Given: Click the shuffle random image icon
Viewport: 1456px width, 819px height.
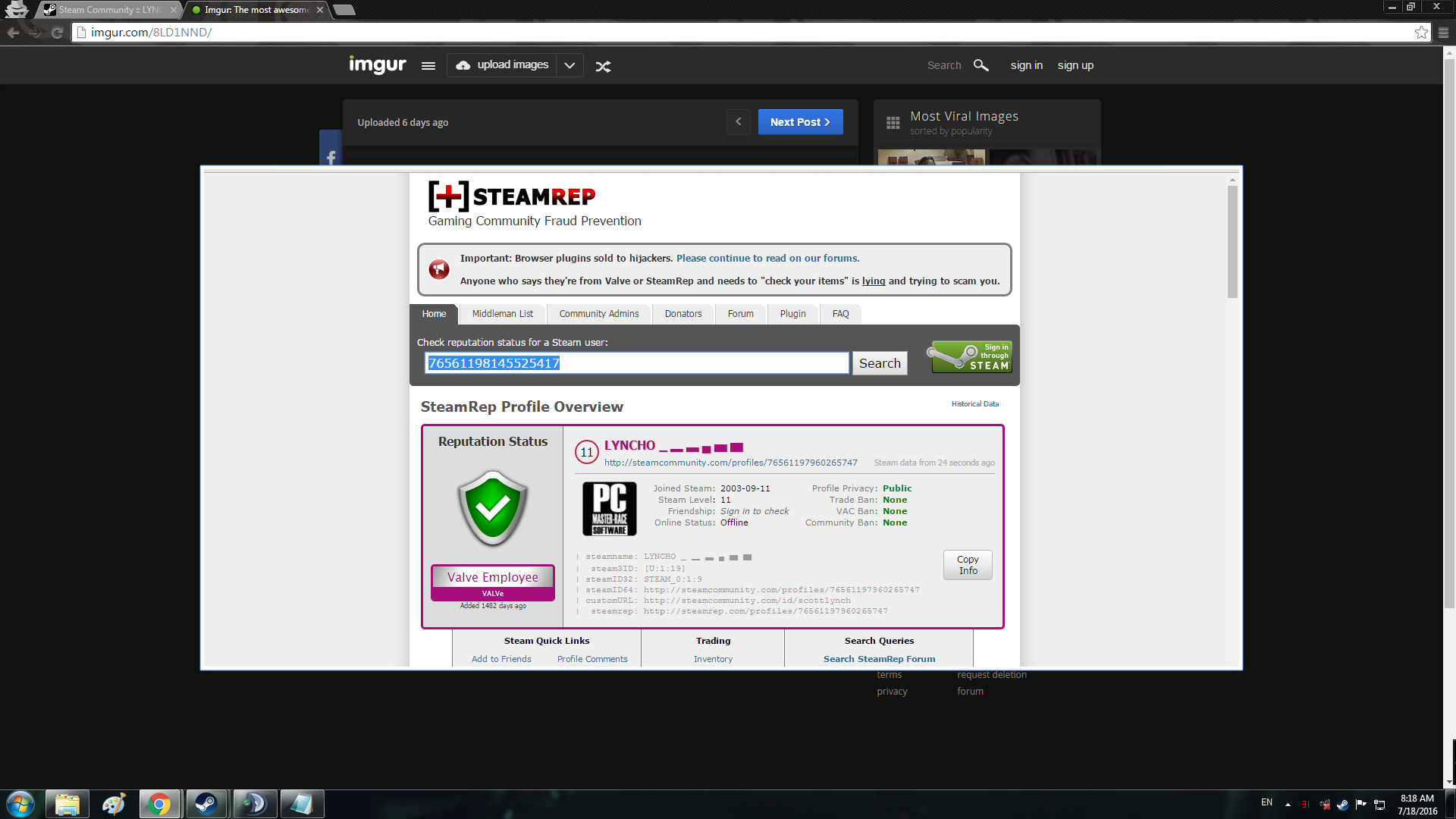Looking at the screenshot, I should click(x=603, y=67).
